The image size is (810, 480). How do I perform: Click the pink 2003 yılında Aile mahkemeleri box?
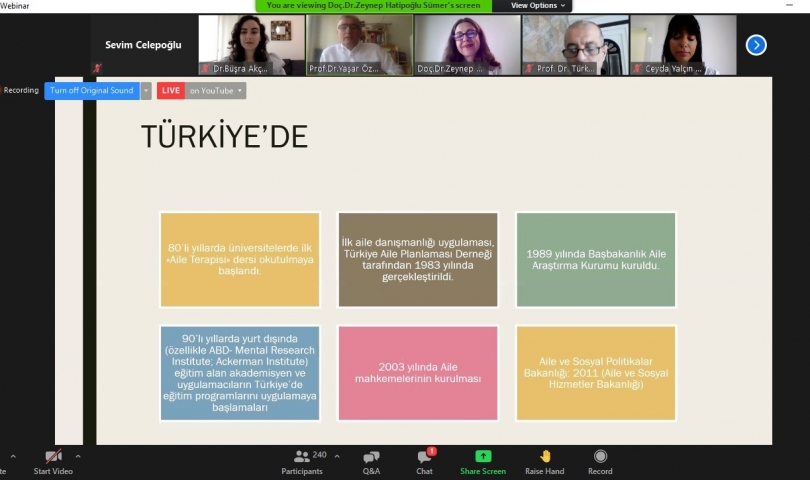[418, 373]
